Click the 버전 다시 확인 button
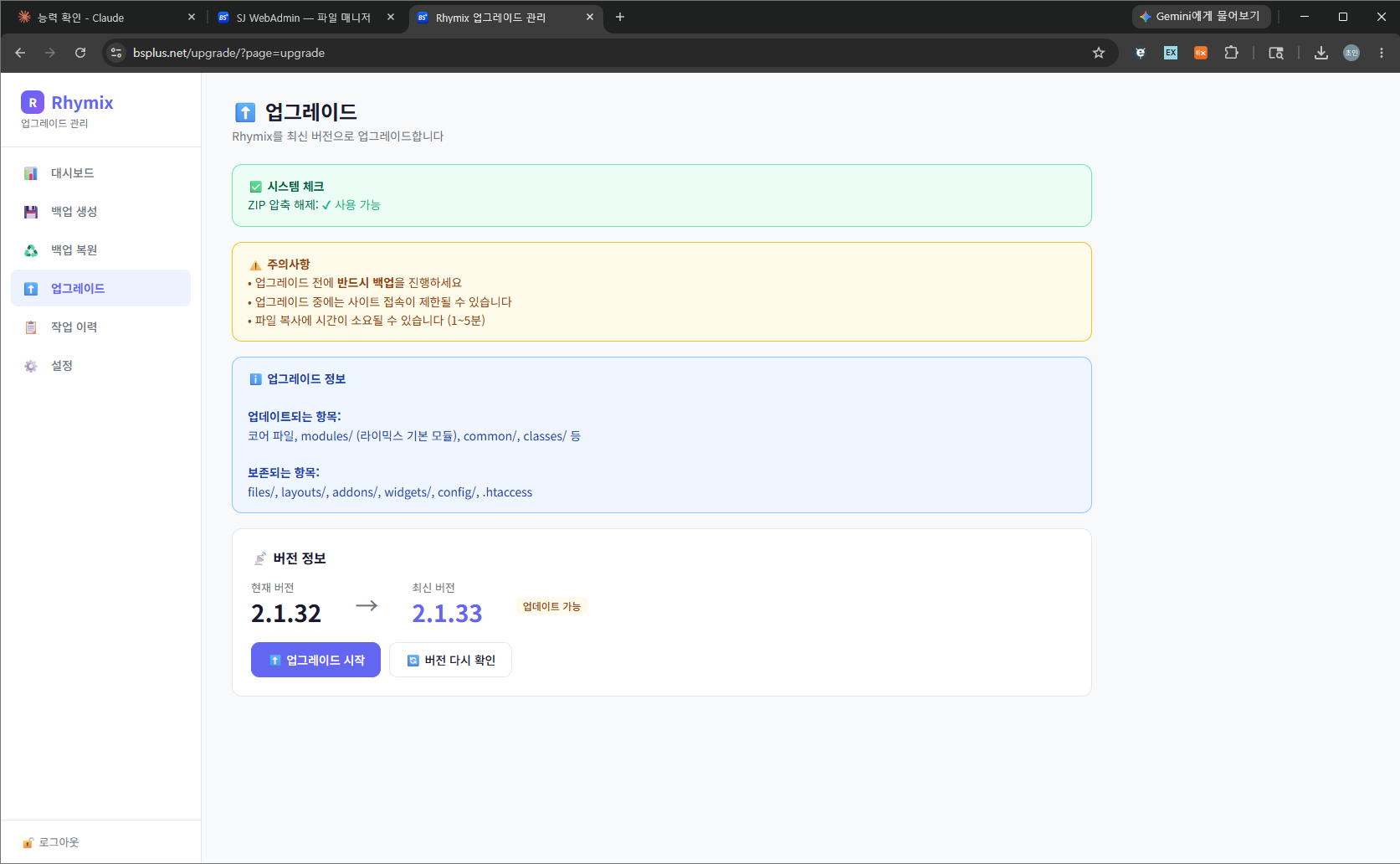Screen dimensions: 1400x864 (450, 660)
